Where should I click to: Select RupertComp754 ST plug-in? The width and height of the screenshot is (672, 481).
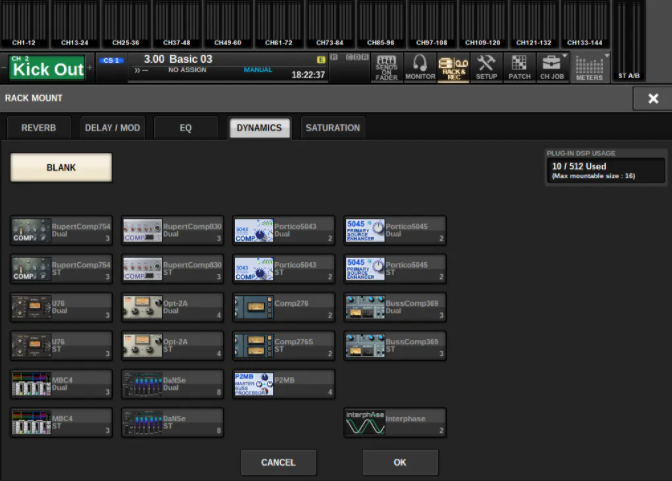pos(61,269)
